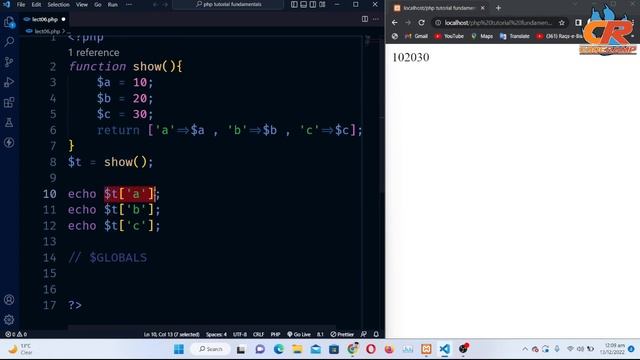Open File Explorer from taskbar
The image size is (640, 360).
point(297,349)
